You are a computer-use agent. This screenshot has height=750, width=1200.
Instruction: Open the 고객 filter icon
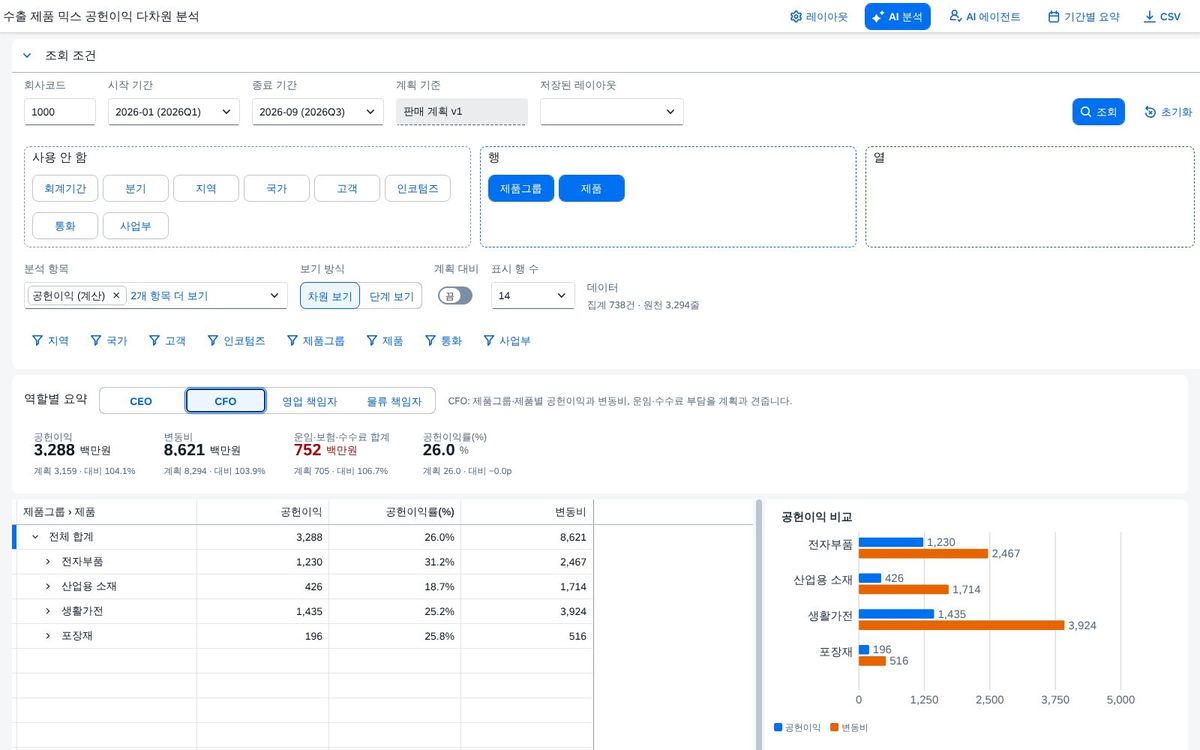click(167, 341)
